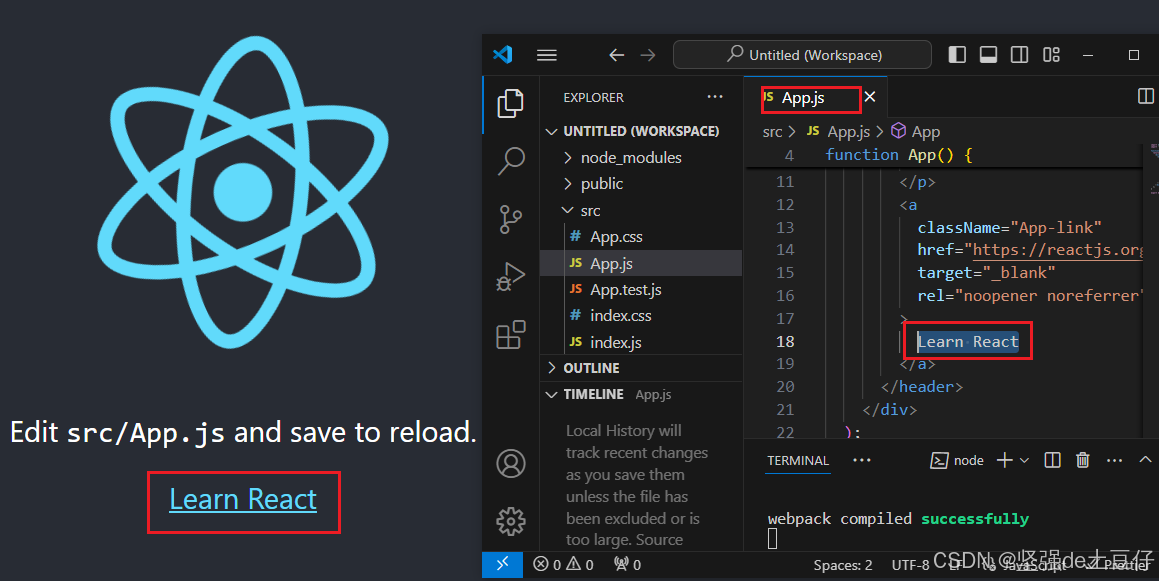The height and width of the screenshot is (581, 1159).
Task: Click the sticky function App() header
Action: tap(899, 154)
